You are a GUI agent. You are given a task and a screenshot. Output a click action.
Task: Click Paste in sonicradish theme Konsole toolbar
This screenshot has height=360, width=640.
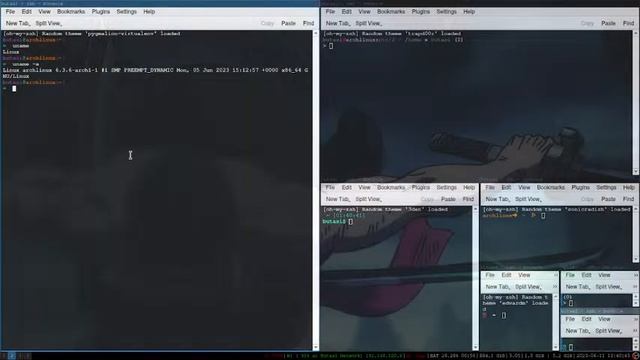[608, 199]
